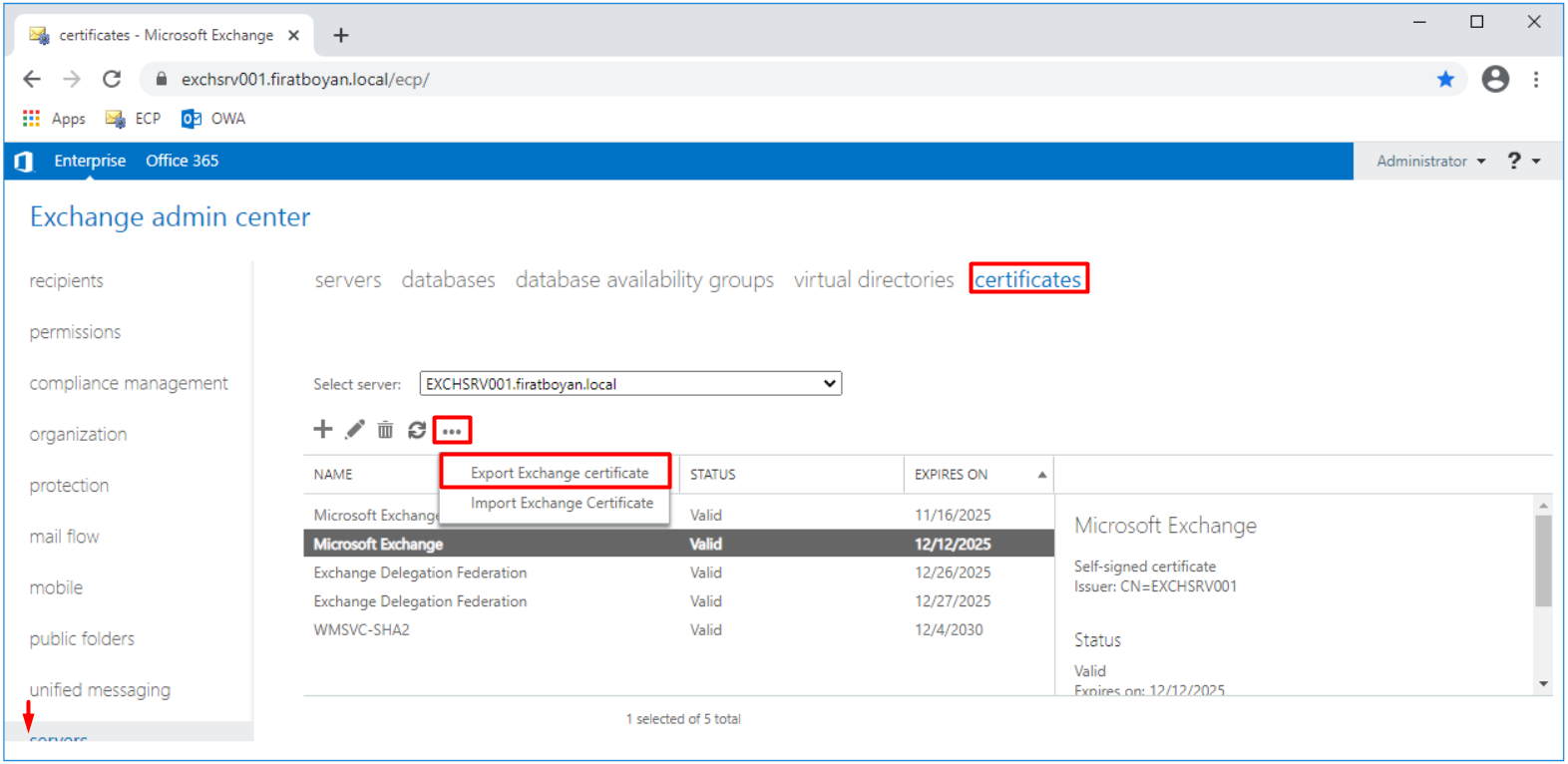
Task: Click the delete trash can icon
Action: [385, 430]
